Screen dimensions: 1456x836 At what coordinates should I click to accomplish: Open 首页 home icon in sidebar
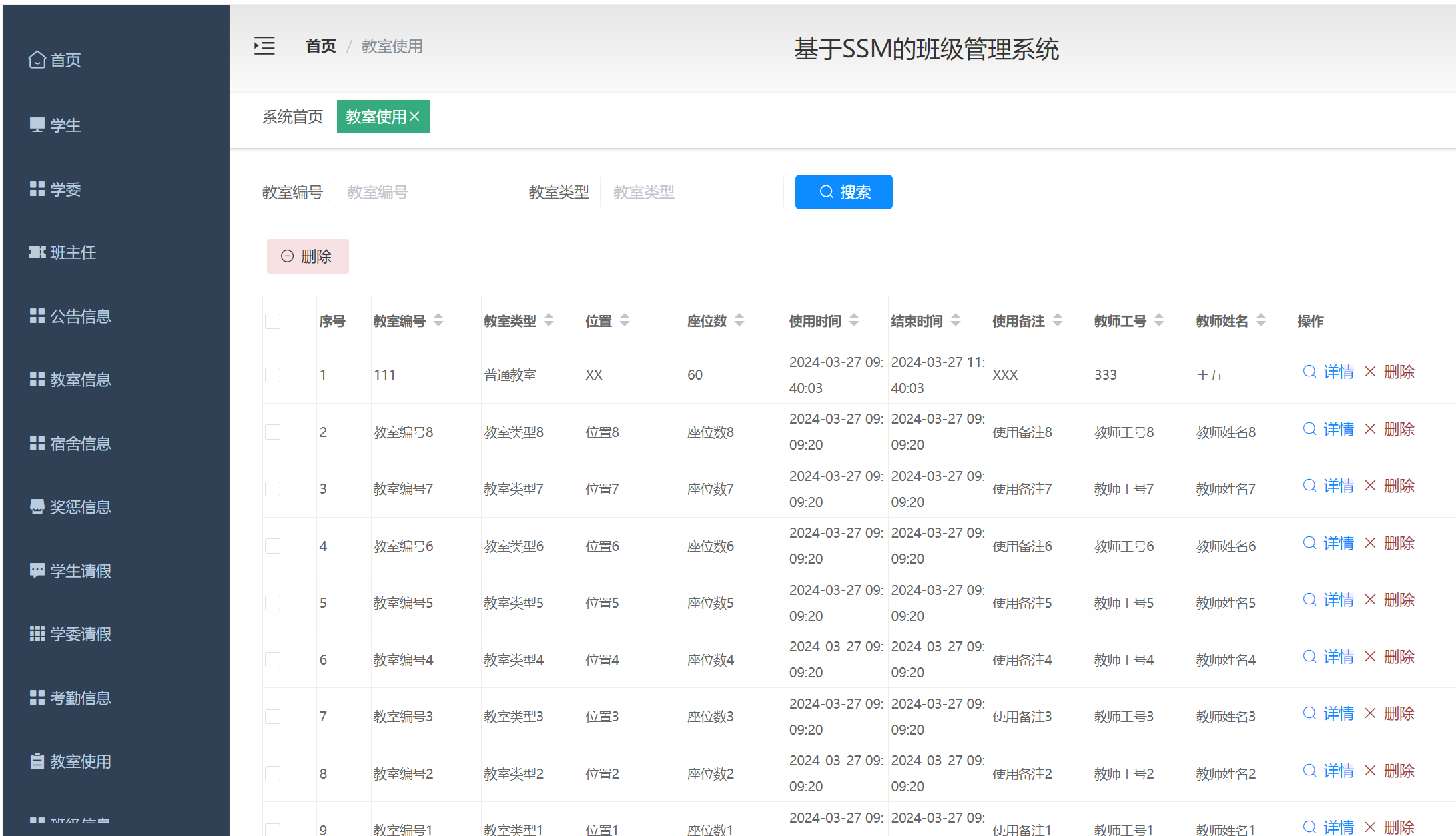37,60
